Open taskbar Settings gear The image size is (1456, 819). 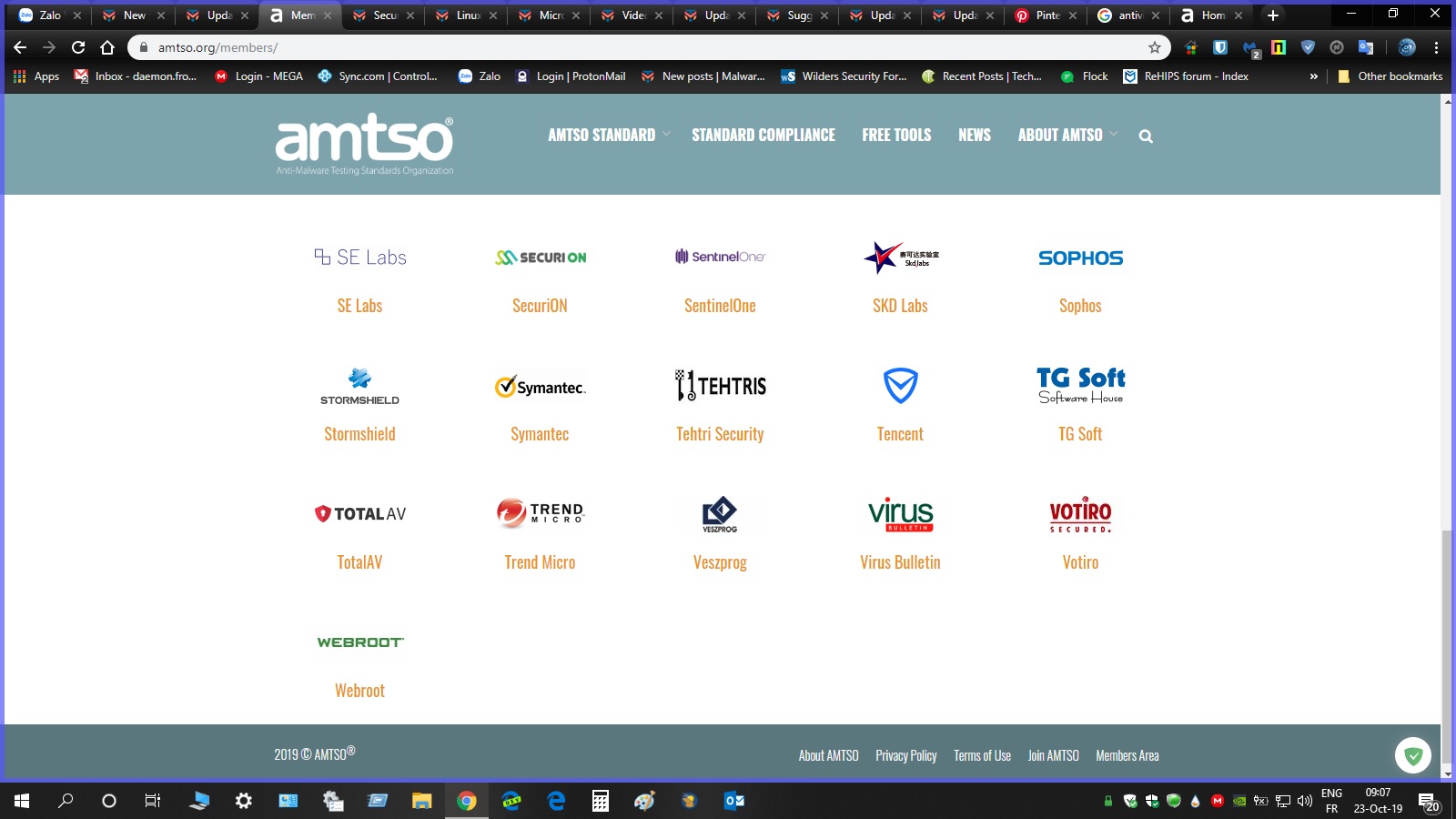pos(244,801)
